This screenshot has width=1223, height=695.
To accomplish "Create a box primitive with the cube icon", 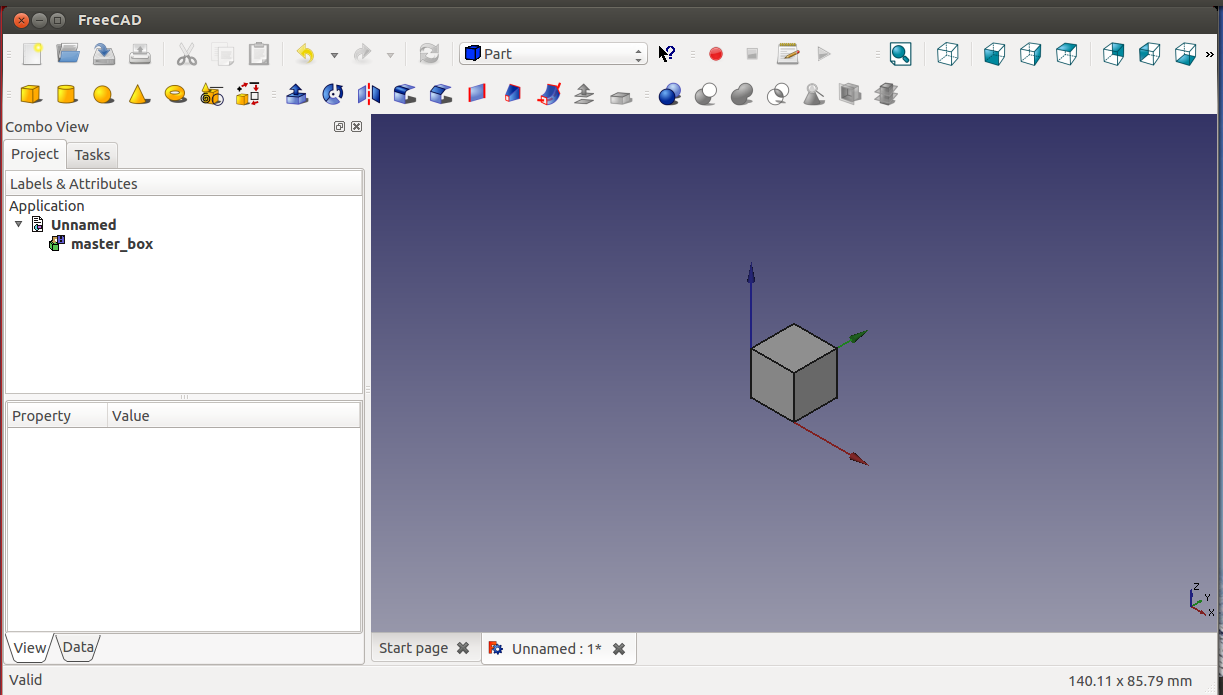I will (x=31, y=94).
